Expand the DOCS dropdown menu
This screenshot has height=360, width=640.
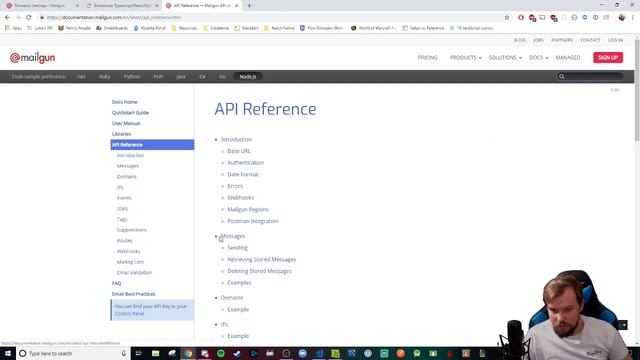coord(538,58)
